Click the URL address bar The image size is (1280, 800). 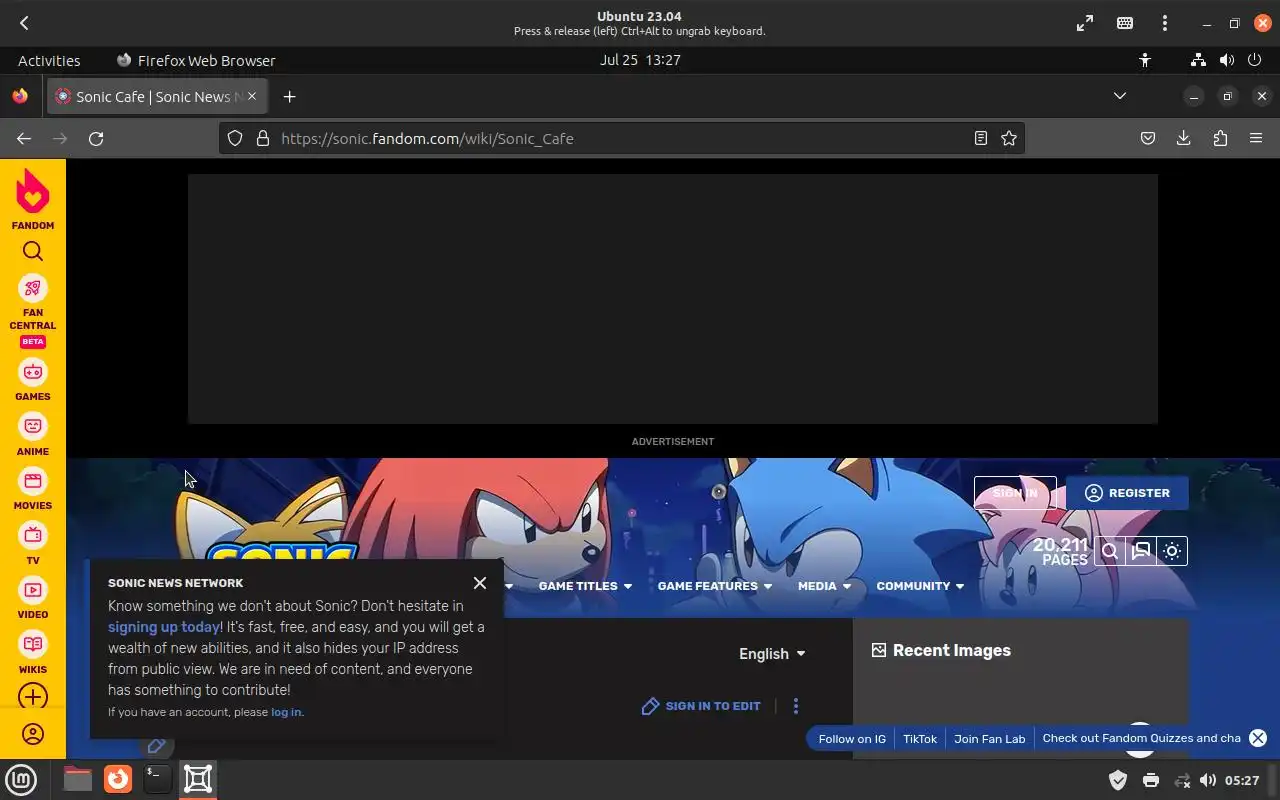point(620,139)
